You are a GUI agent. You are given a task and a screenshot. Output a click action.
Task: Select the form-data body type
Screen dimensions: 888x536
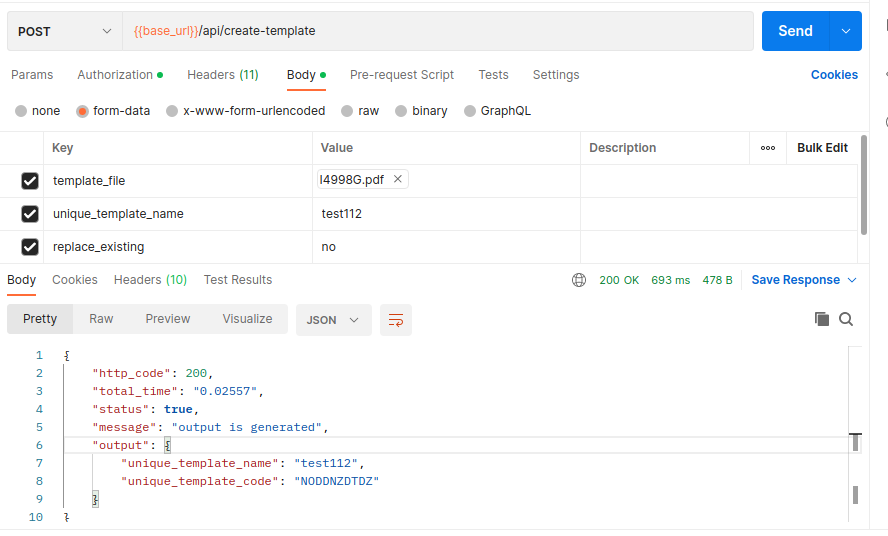click(x=113, y=111)
